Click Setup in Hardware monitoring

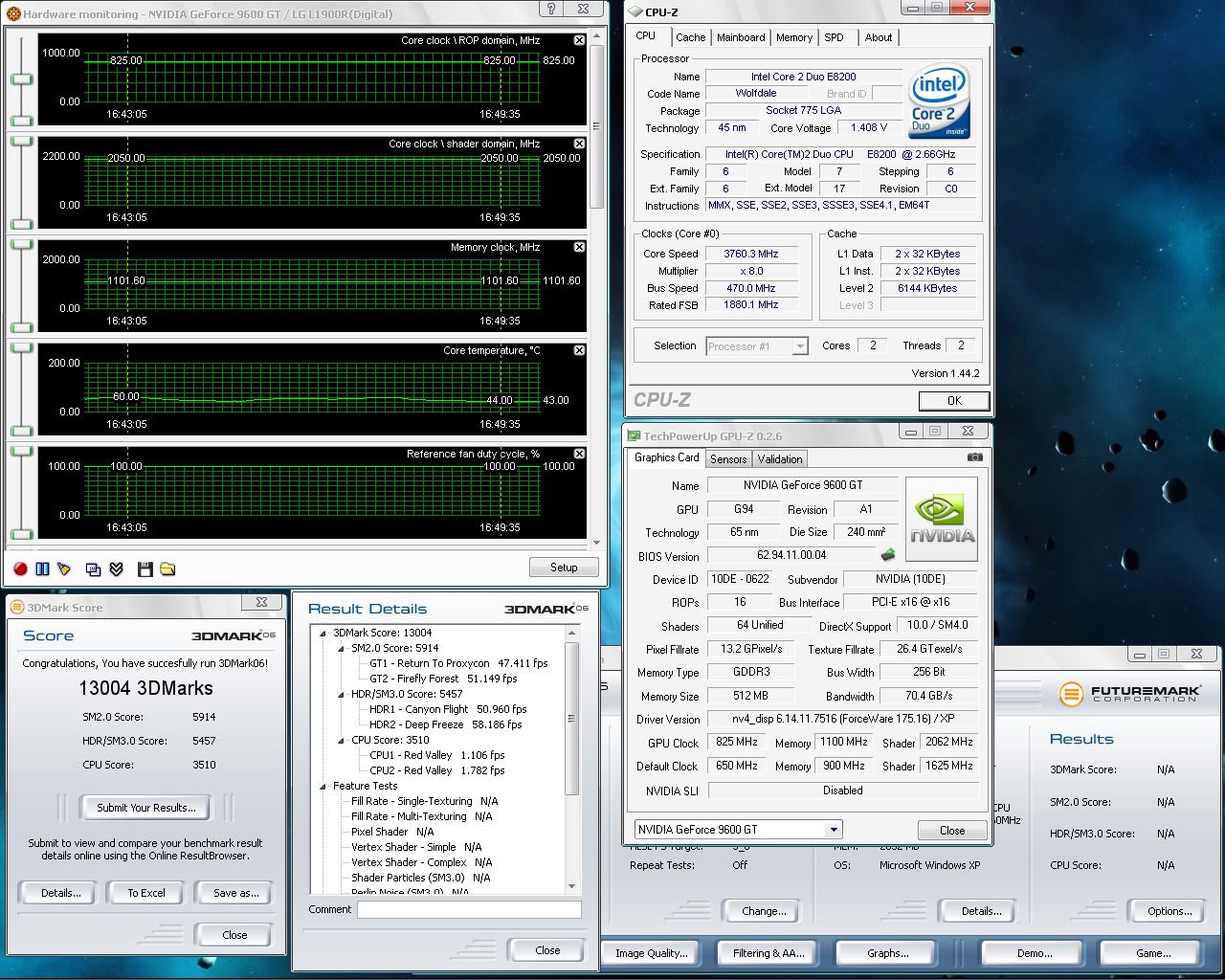point(564,568)
